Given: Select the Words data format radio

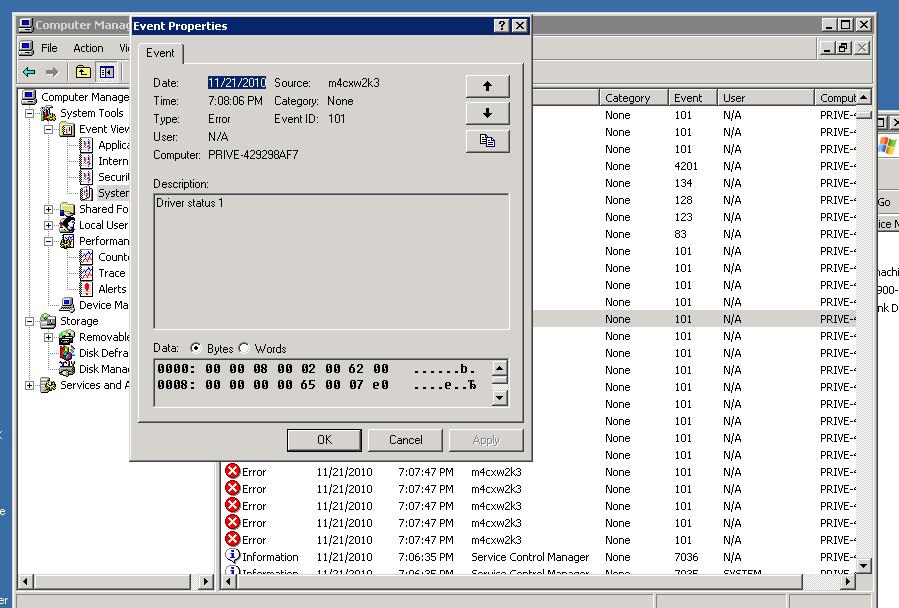Looking at the screenshot, I should 244,348.
